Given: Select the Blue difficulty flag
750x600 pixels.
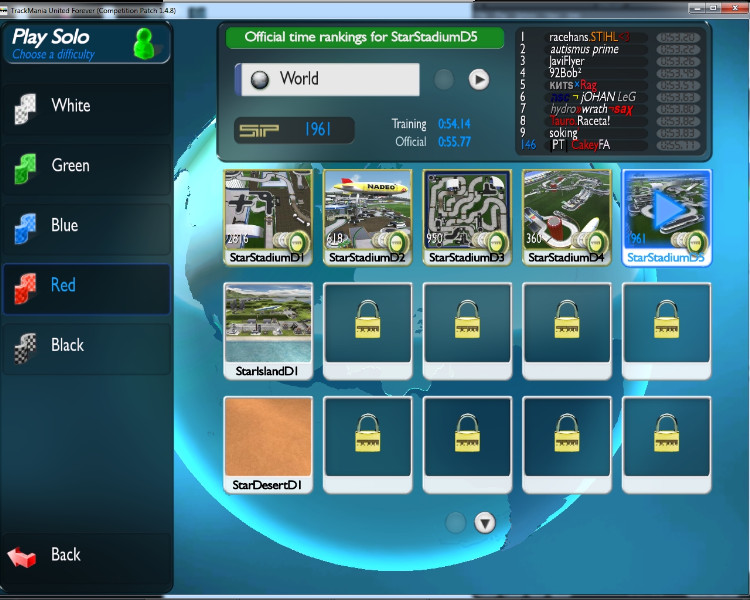Looking at the screenshot, I should pyautogui.click(x=24, y=227).
